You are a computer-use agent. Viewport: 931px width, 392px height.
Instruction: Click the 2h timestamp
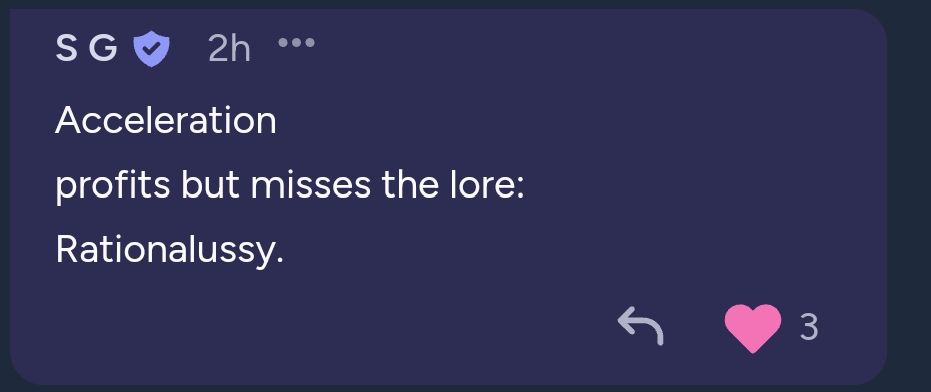(229, 49)
